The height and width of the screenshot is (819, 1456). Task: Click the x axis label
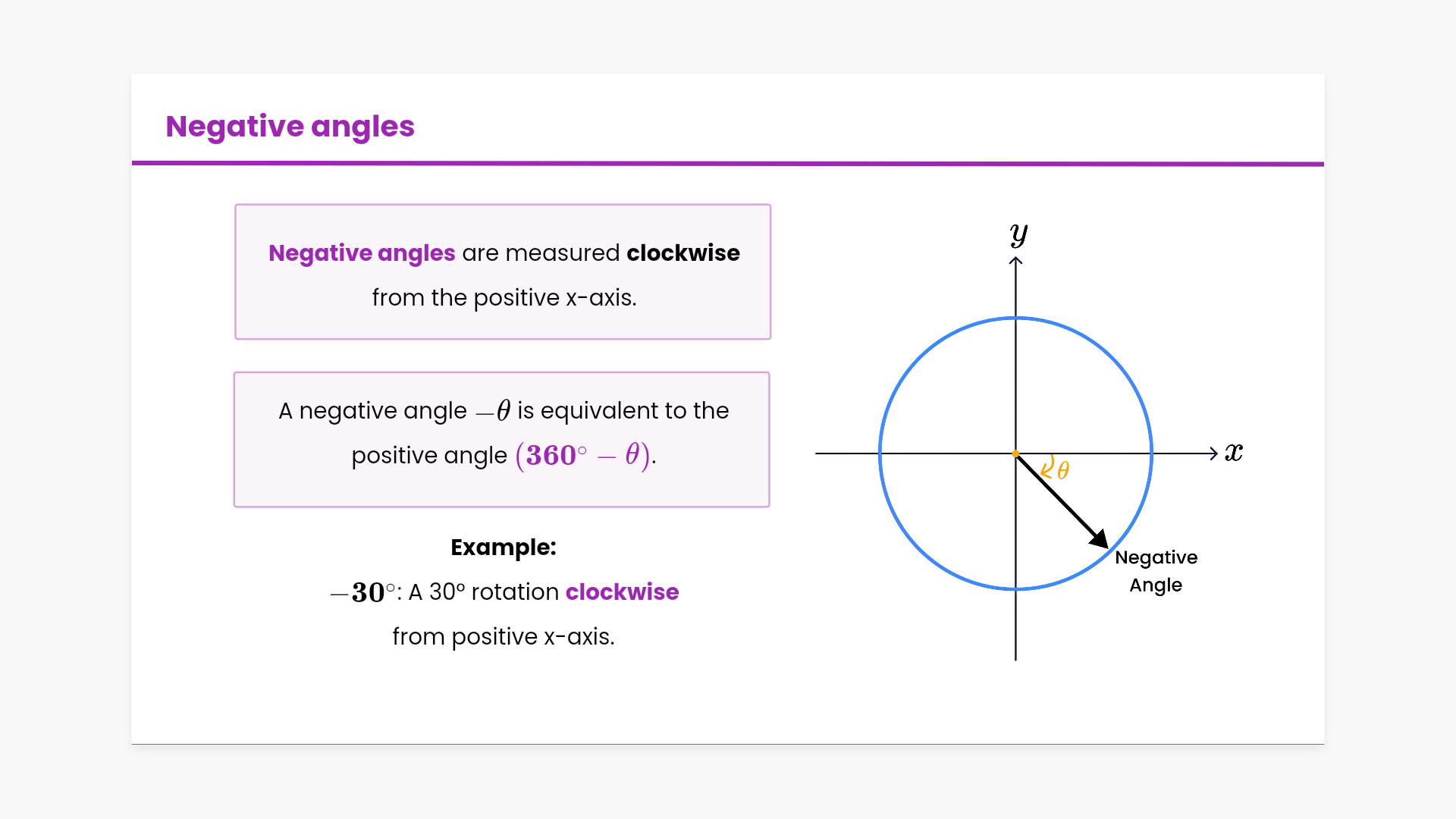click(1234, 453)
